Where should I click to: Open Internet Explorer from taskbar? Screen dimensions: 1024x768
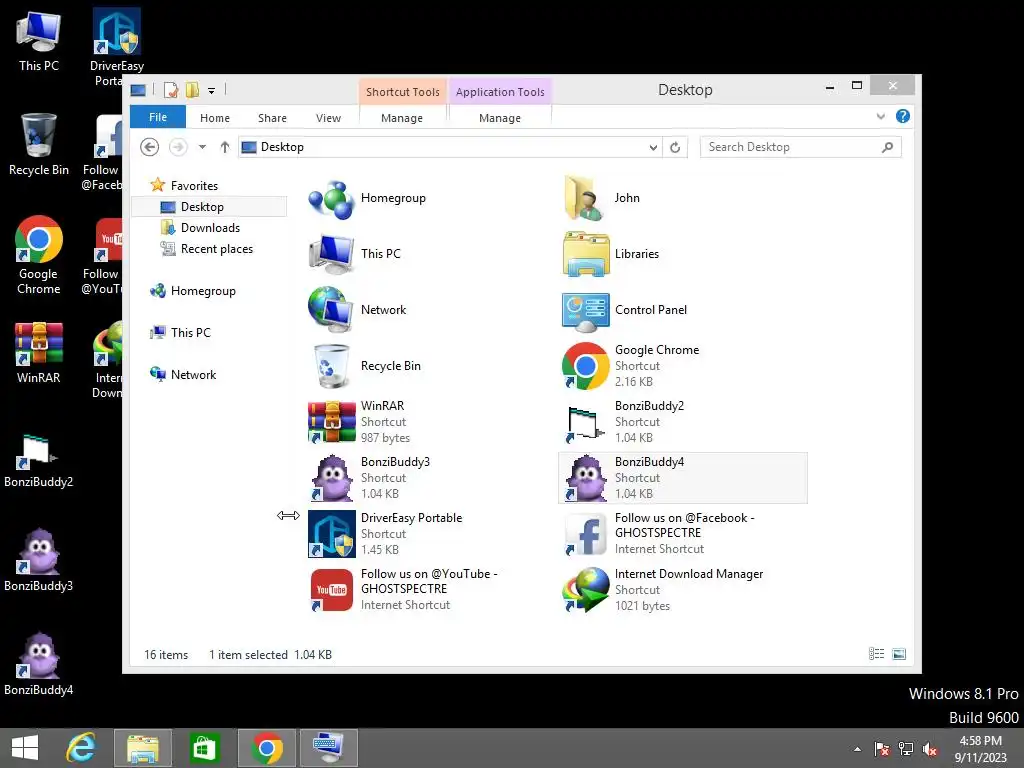pyautogui.click(x=82, y=748)
